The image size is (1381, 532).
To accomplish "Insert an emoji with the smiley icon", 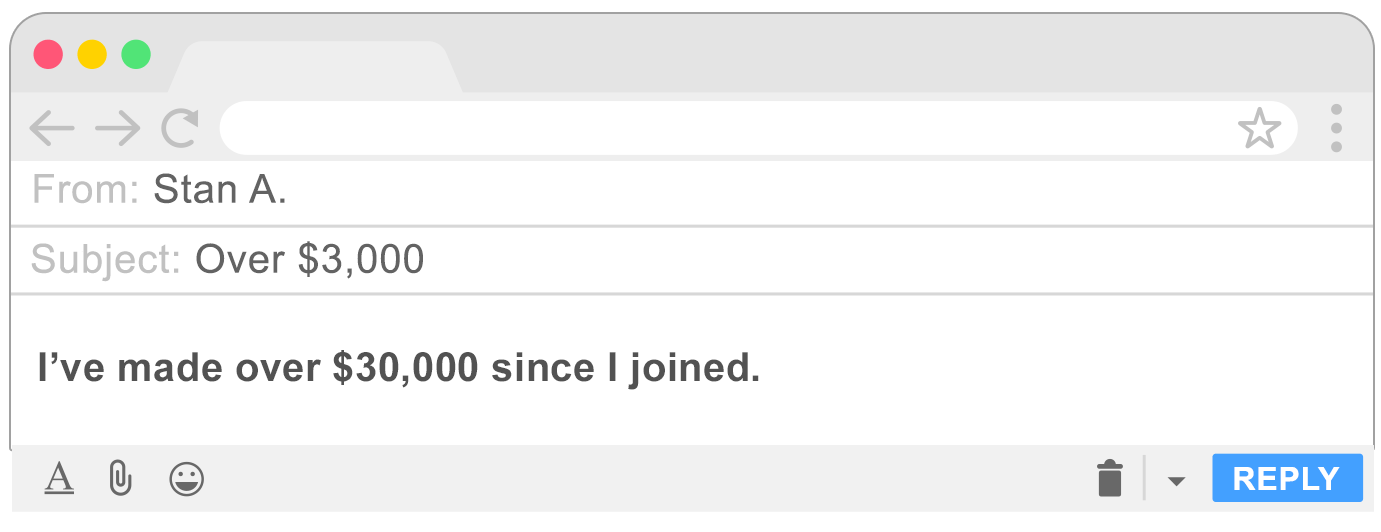I will (186, 479).
